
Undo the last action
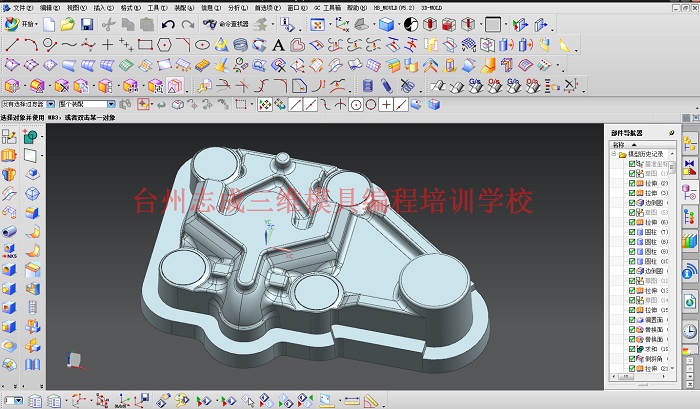[x=168, y=25]
